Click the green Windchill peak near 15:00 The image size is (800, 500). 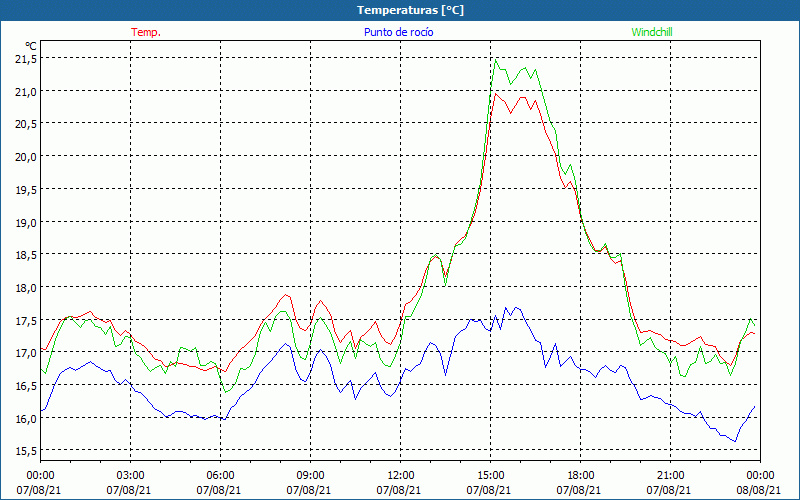pos(495,60)
